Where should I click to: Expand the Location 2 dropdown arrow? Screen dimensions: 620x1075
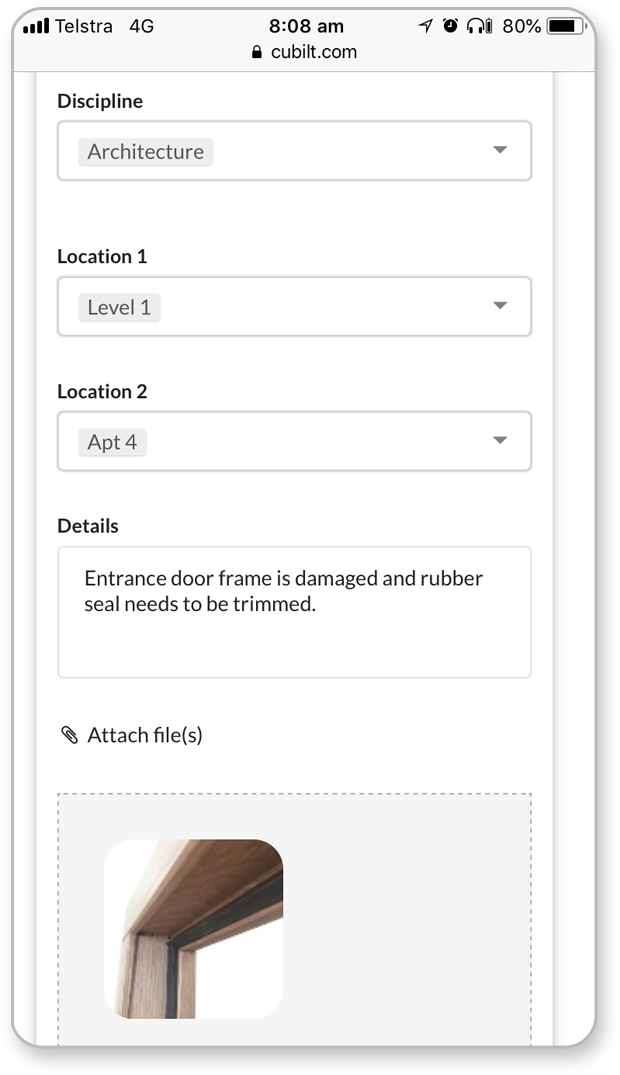[x=500, y=441]
